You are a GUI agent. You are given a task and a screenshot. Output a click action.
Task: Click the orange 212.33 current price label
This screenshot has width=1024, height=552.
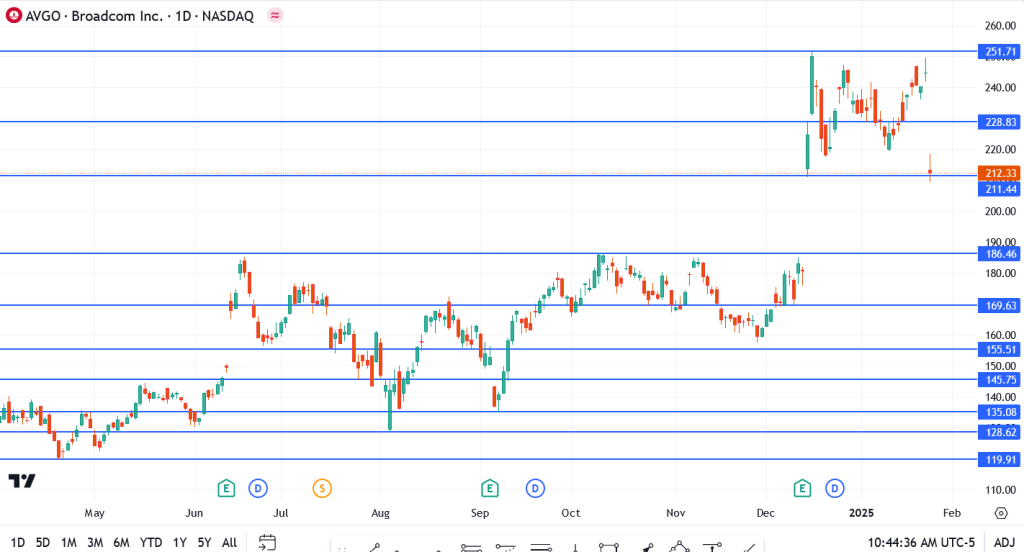(1000, 173)
